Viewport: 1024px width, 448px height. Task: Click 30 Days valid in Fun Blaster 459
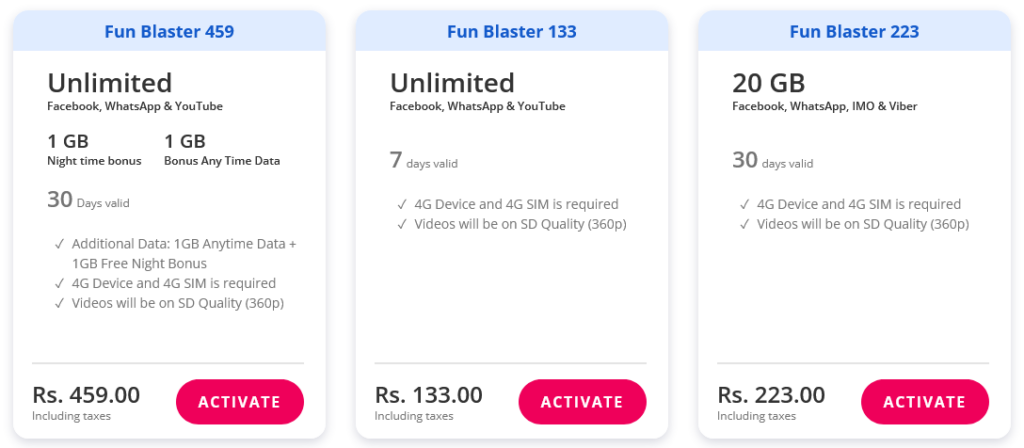point(88,200)
